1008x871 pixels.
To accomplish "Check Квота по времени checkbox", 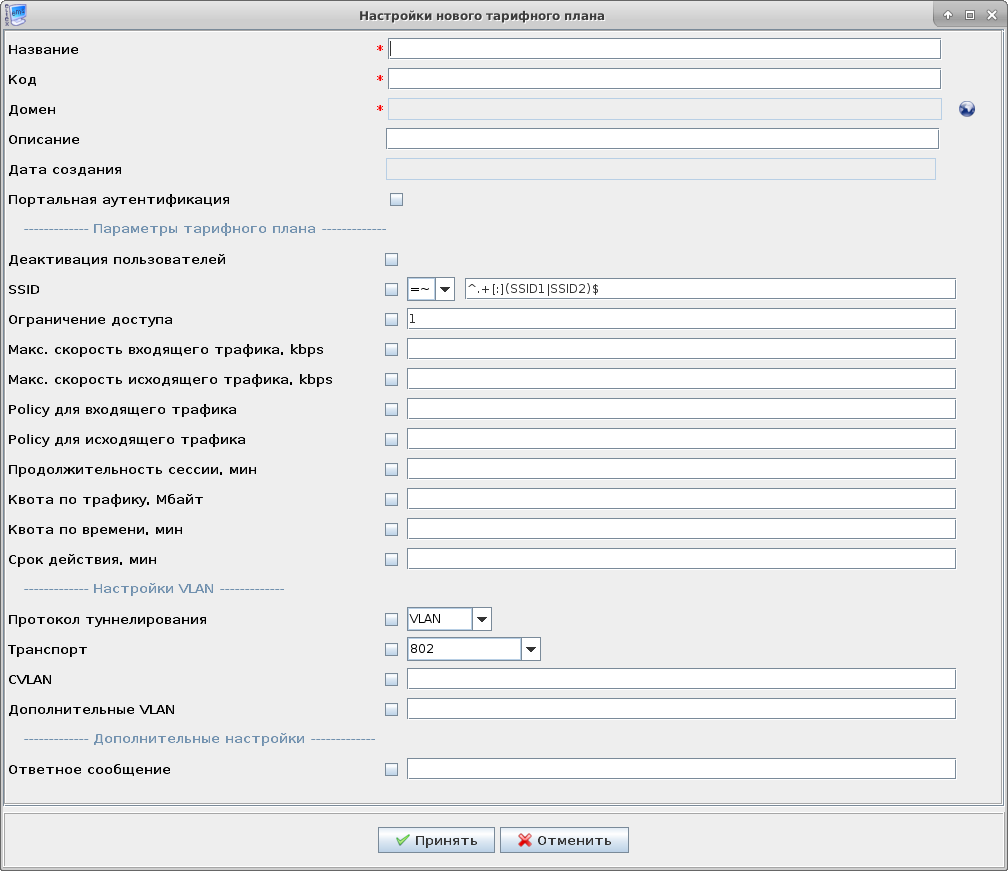I will point(392,530).
